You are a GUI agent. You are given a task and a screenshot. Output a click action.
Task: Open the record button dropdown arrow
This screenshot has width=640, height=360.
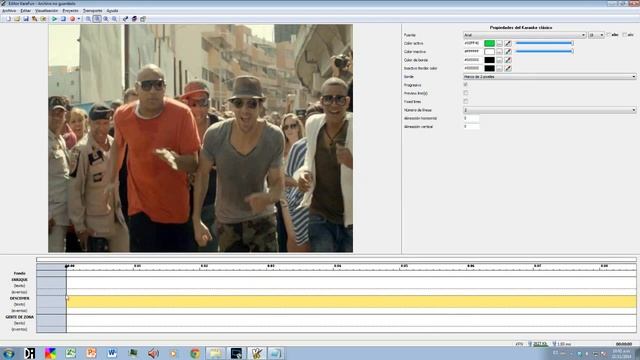coord(78,19)
